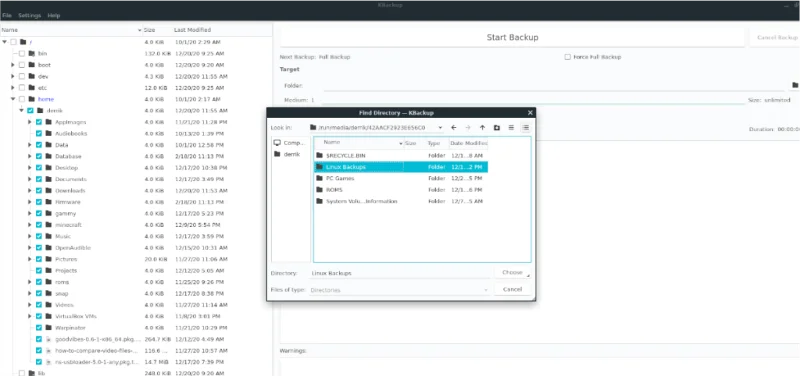This screenshot has width=800, height=376.
Task: Collapse the home folder node
Action: coord(13,99)
